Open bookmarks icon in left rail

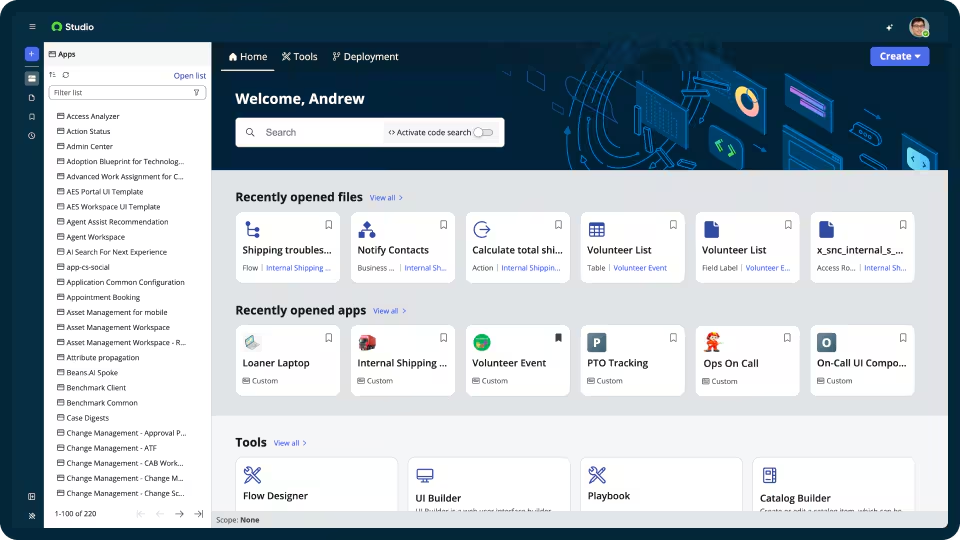[x=32, y=116]
